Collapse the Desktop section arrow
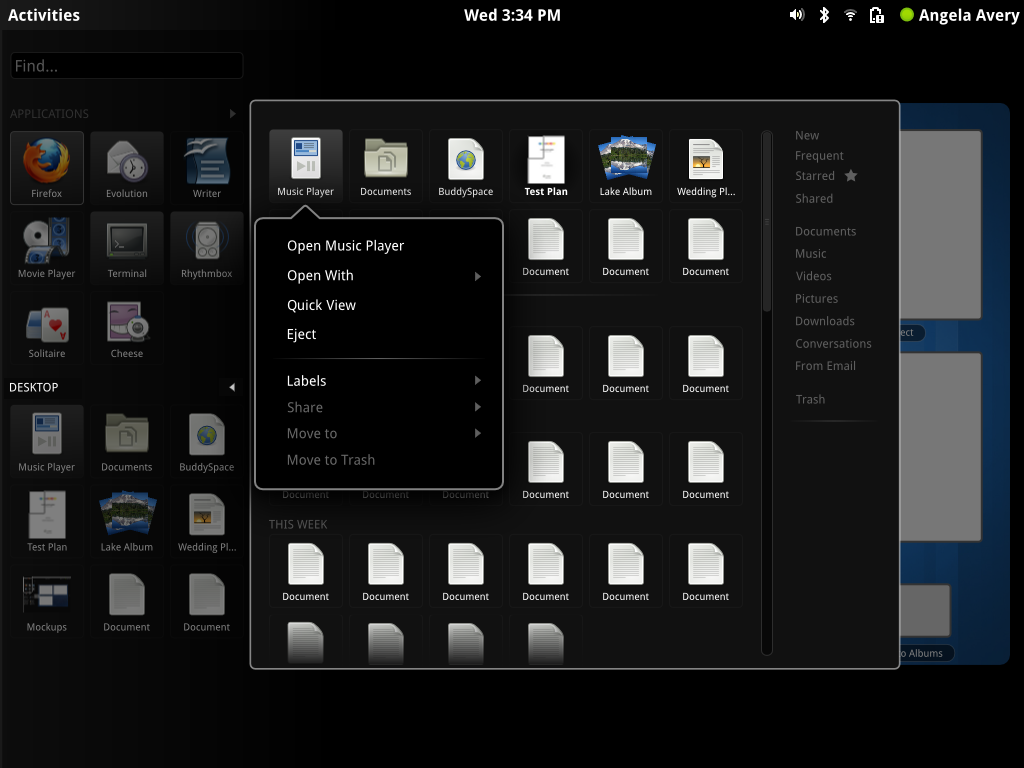The height and width of the screenshot is (768, 1024). point(232,386)
